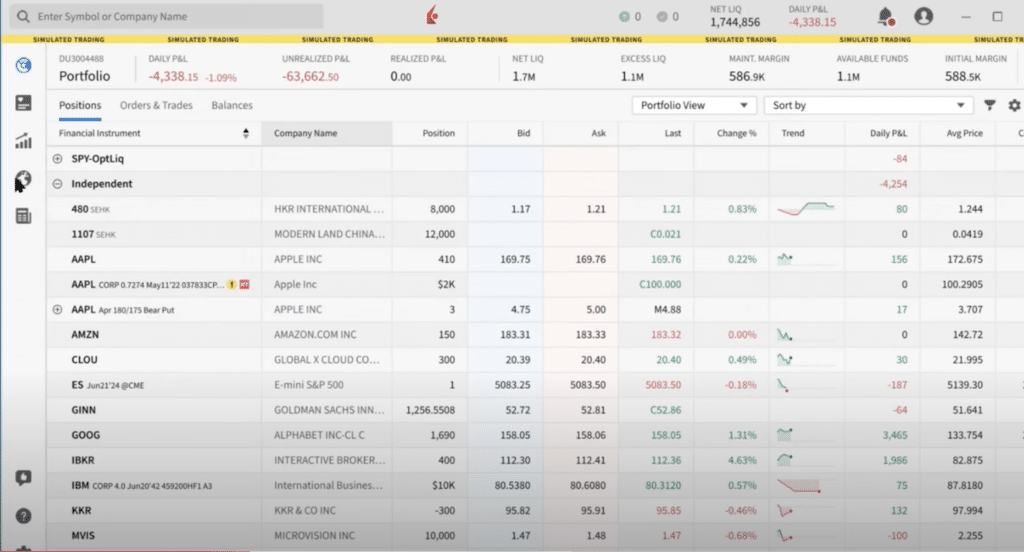Select the AMZN row symbol
Image resolution: width=1024 pixels, height=552 pixels.
point(85,334)
